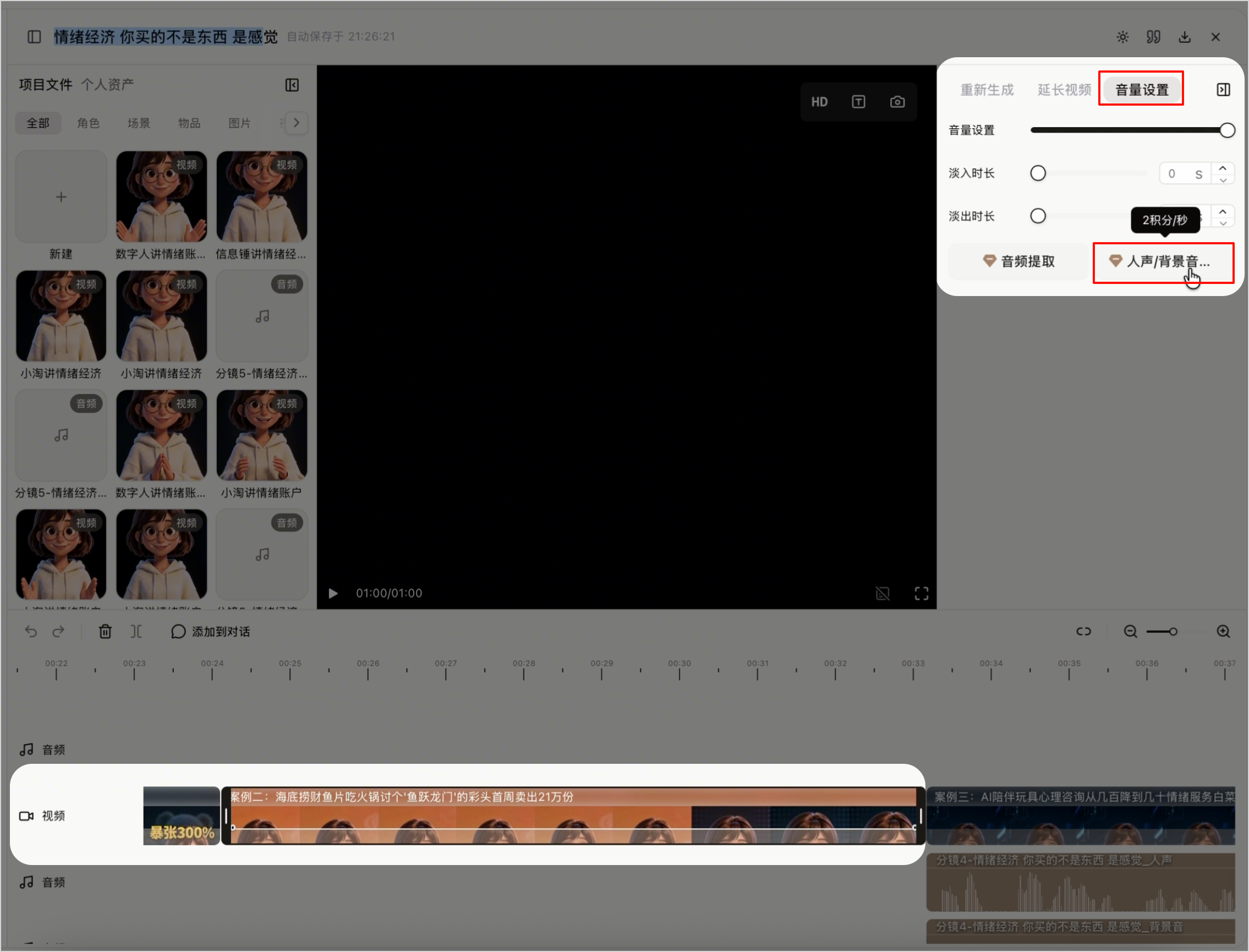
Task: Decrease 淡出时长 with down arrow
Action: pyautogui.click(x=1223, y=223)
